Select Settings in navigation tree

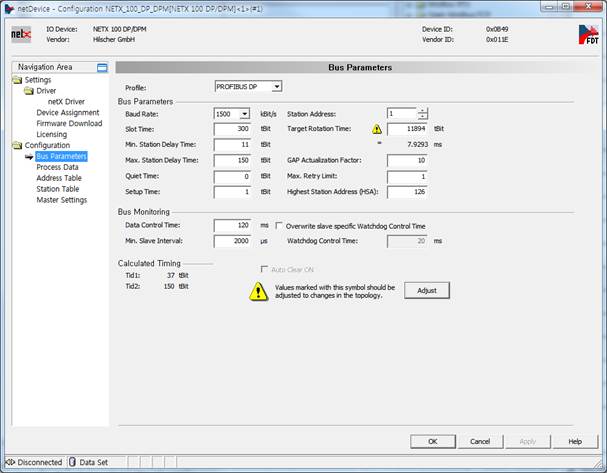[x=38, y=80]
